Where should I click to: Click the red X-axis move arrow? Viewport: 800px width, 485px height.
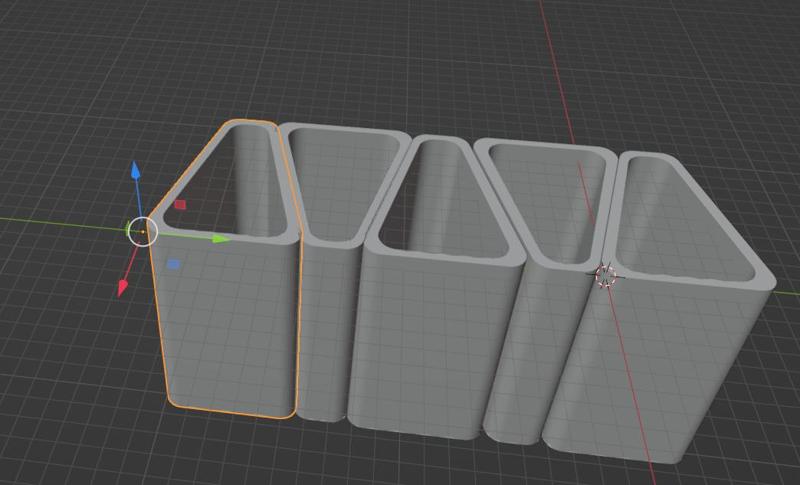click(124, 288)
